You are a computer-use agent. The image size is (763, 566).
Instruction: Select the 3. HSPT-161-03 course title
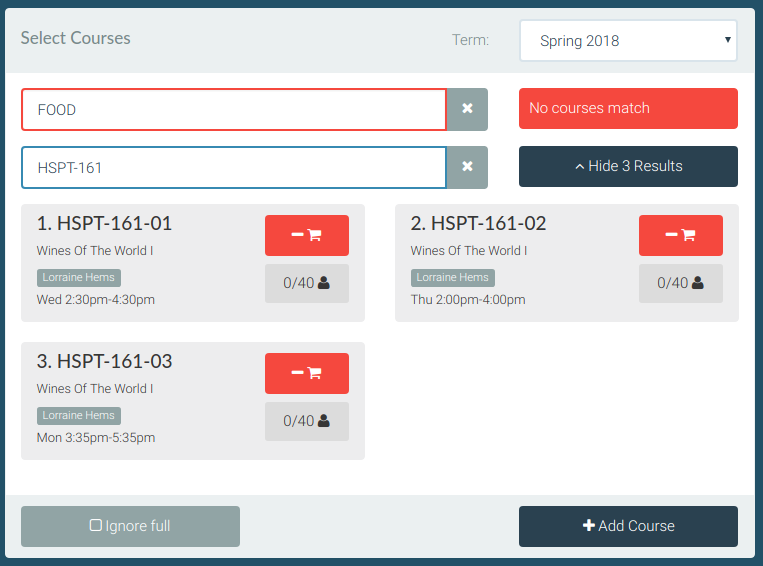point(104,361)
